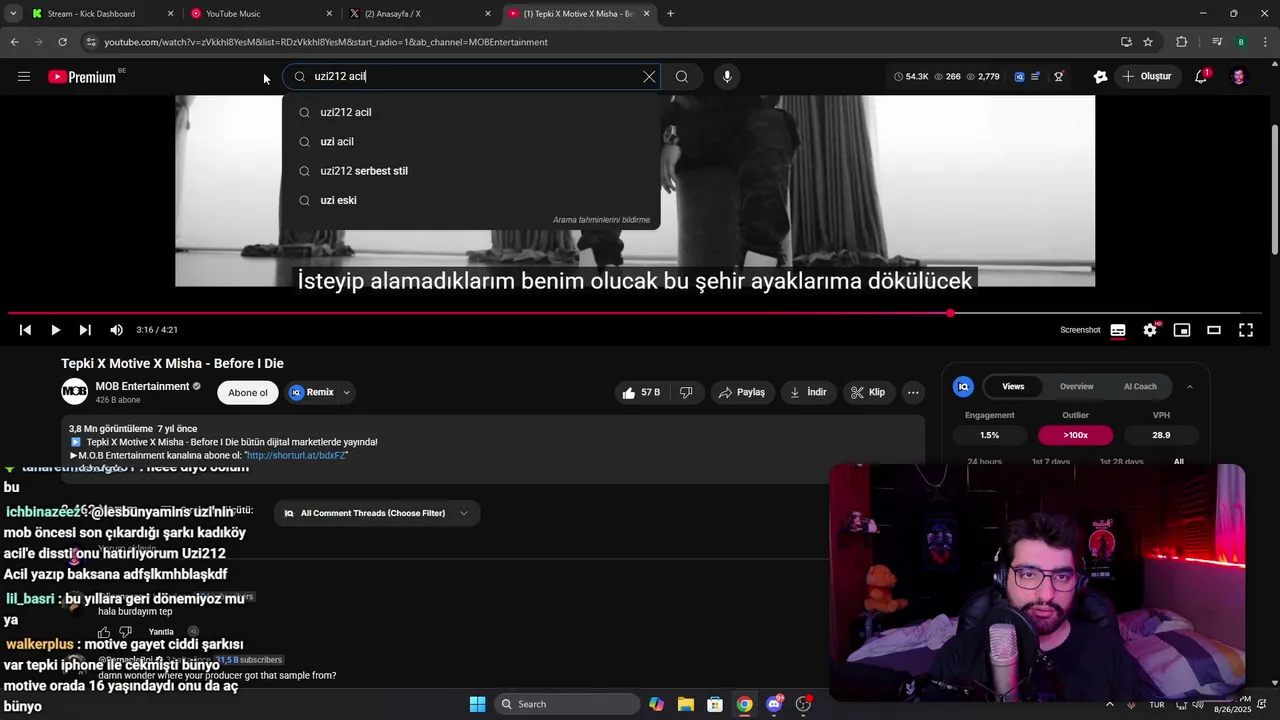Viewport: 1280px width, 720px height.
Task: Click the vidIQ Remix button
Action: 312,393
